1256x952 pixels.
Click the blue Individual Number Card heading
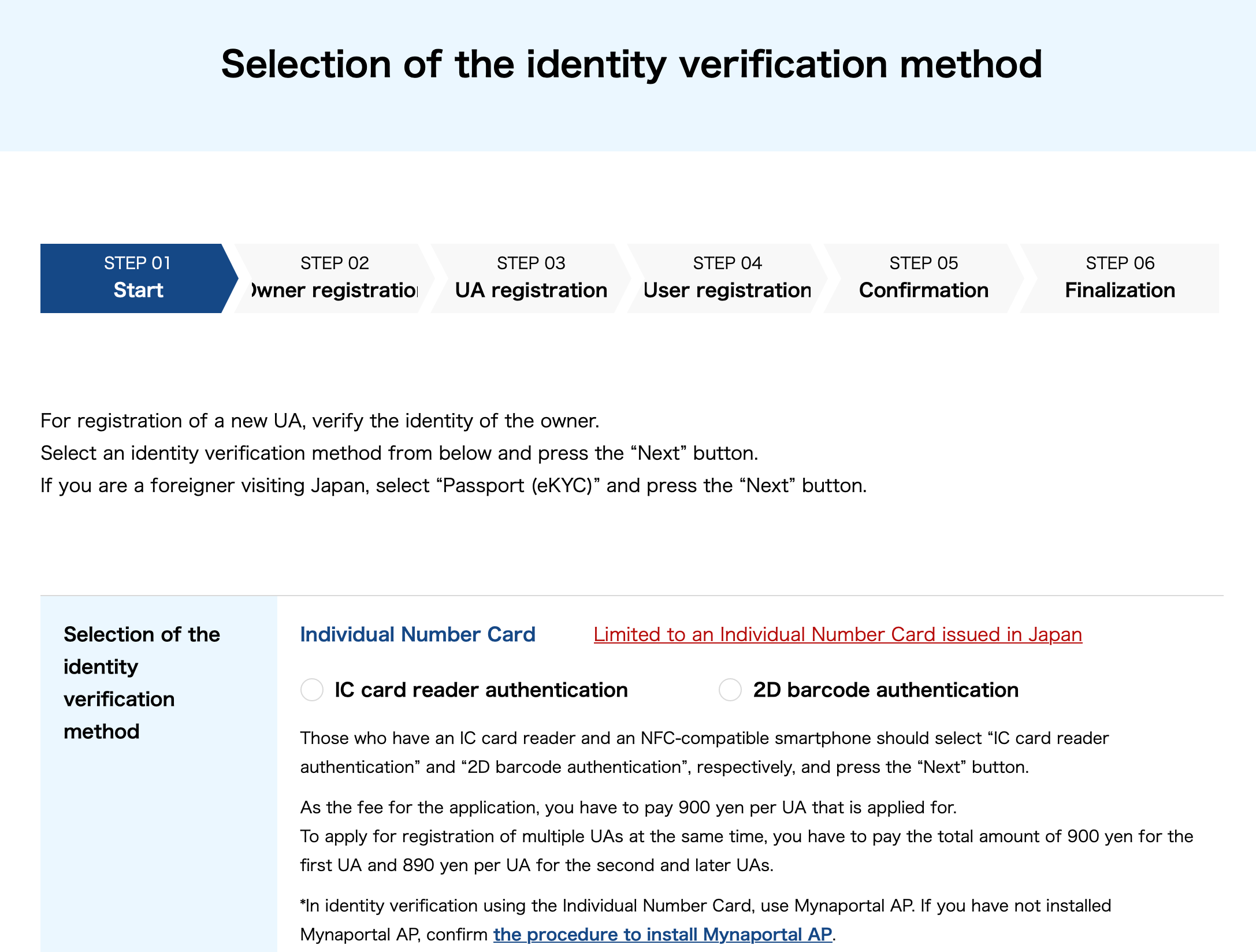click(418, 634)
